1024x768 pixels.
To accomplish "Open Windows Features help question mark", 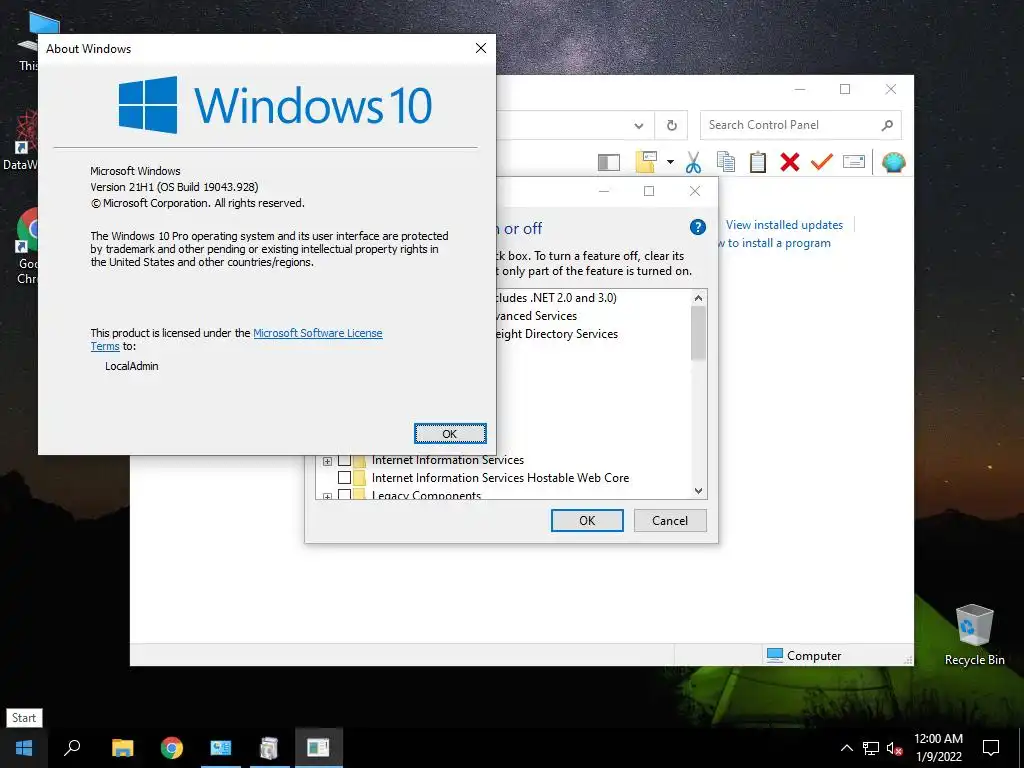I will (697, 227).
